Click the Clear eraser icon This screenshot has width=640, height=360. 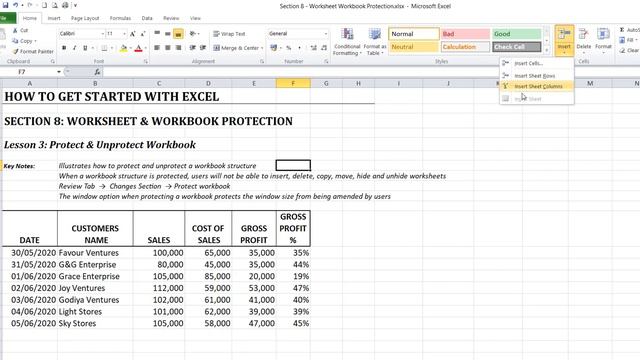(622, 50)
